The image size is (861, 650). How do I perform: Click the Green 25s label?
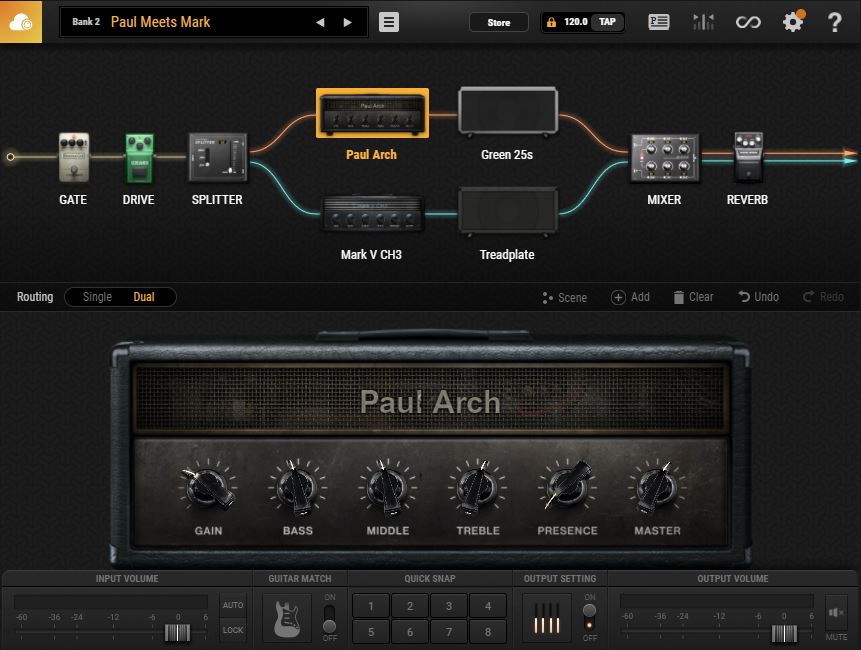point(507,155)
